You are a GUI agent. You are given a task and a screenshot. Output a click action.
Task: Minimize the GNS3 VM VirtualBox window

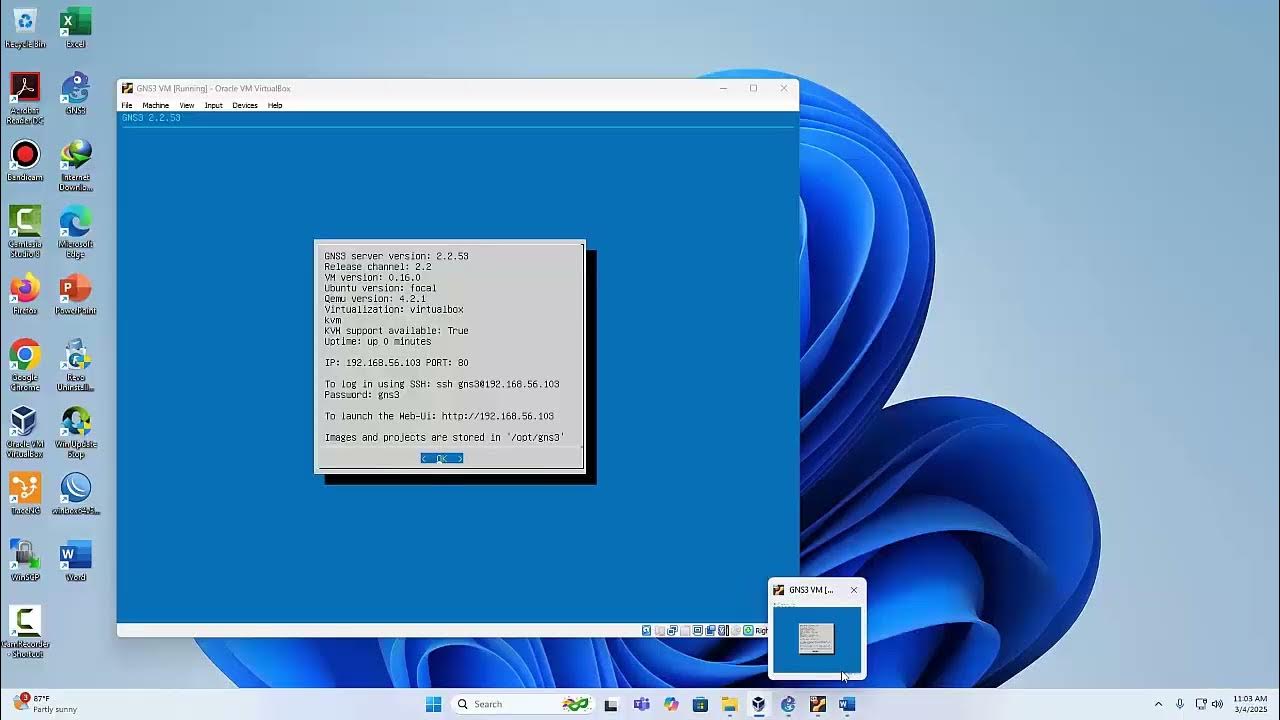723,88
